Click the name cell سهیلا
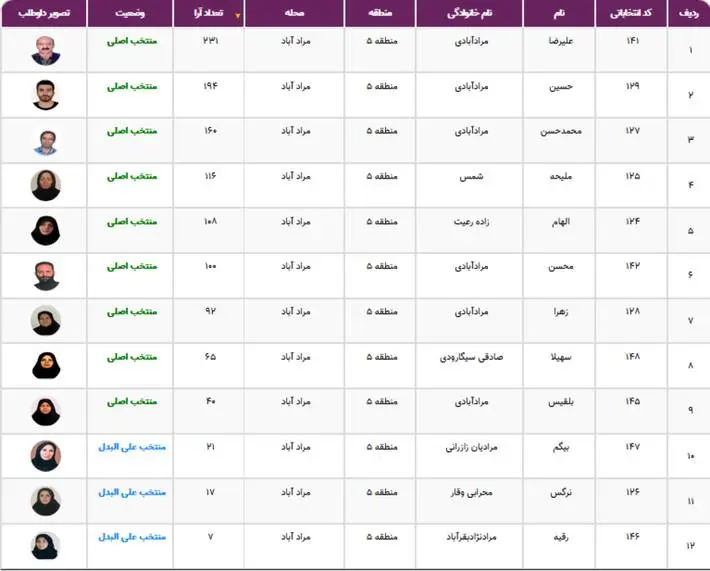The width and height of the screenshot is (710, 571). (x=561, y=357)
